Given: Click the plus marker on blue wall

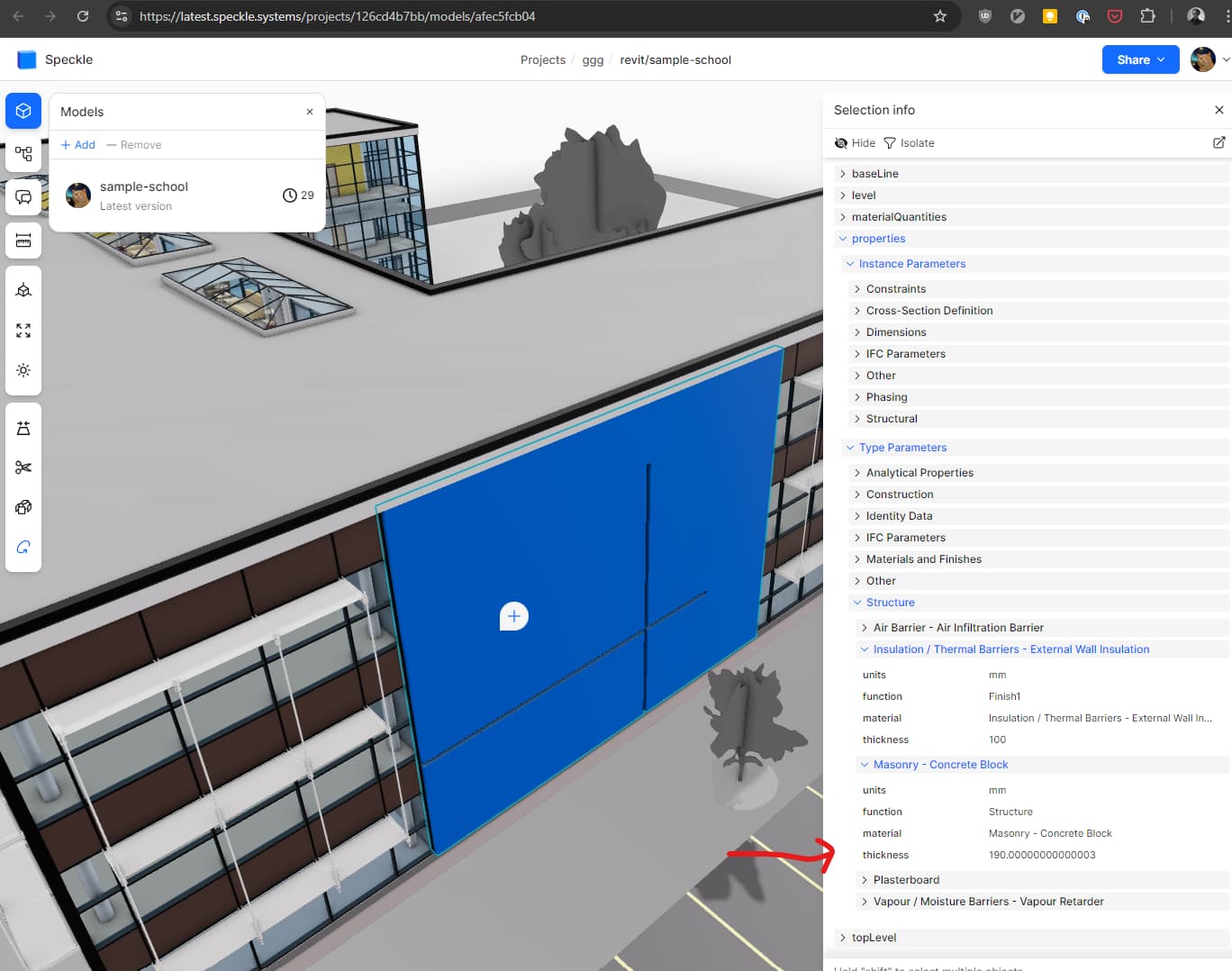Looking at the screenshot, I should coord(514,616).
